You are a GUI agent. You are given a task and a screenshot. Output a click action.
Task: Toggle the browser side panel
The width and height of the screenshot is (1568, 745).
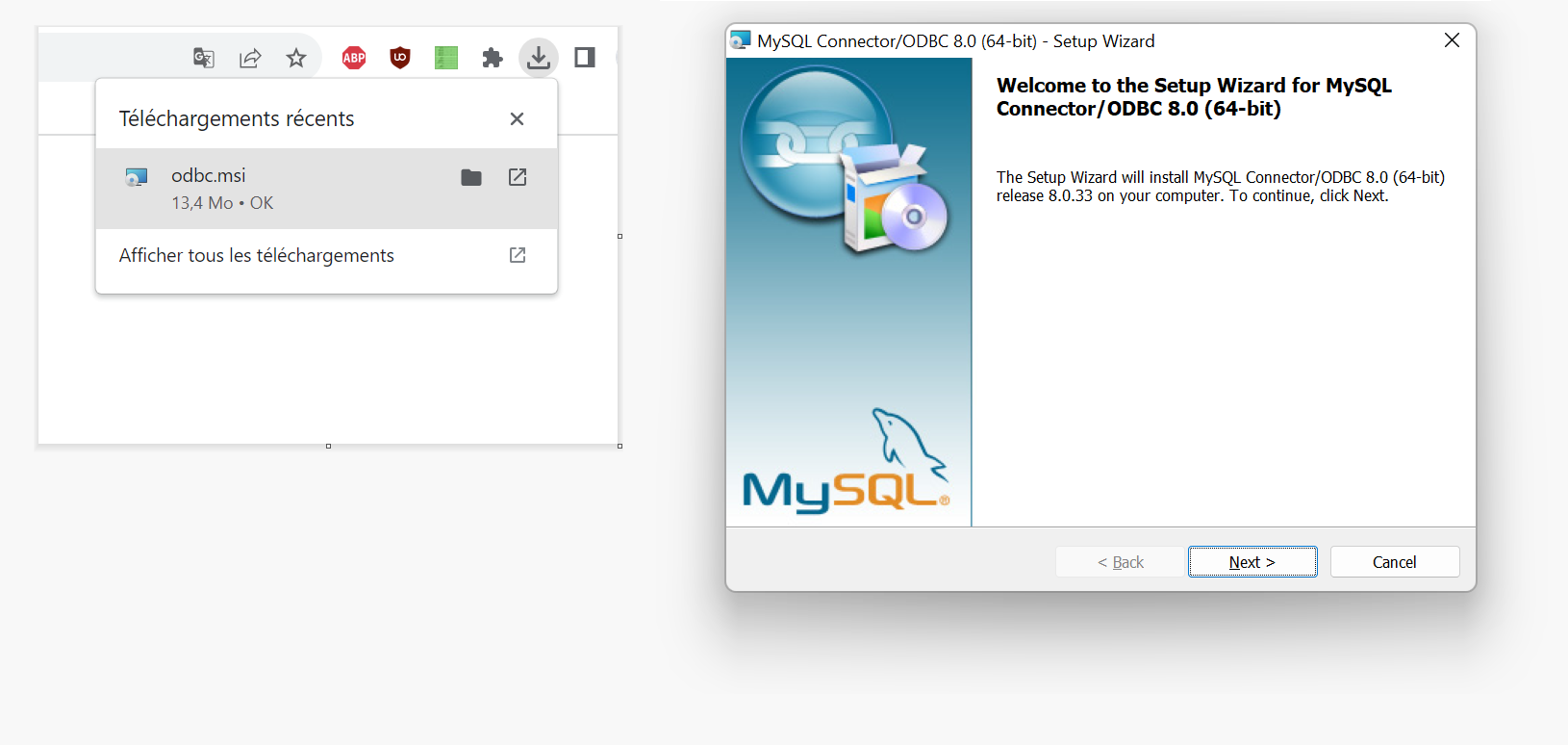(585, 58)
